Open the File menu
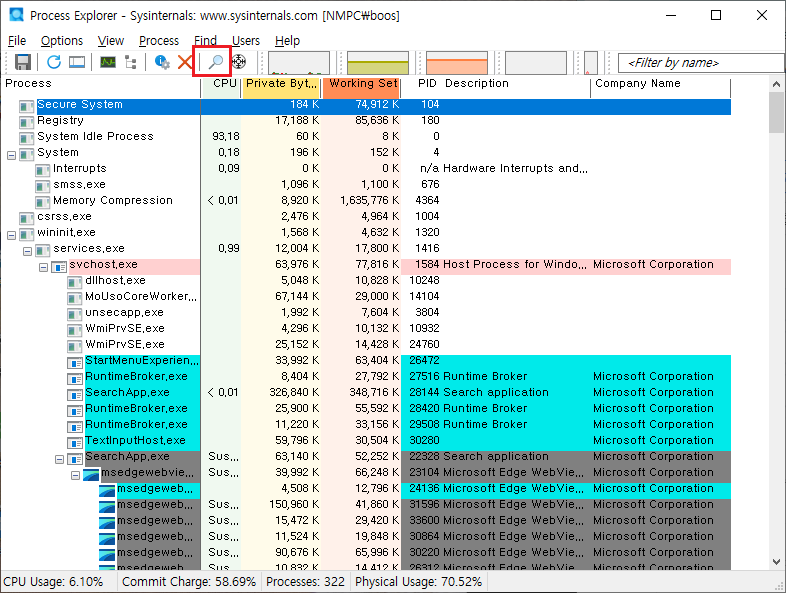Image resolution: width=786 pixels, height=593 pixels. point(17,41)
